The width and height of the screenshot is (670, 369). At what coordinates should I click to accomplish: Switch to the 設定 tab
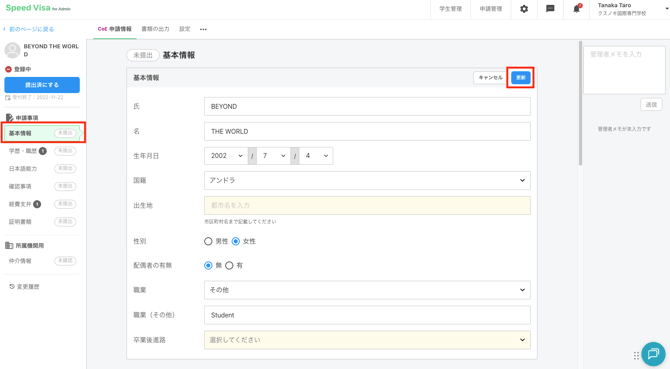(x=185, y=29)
